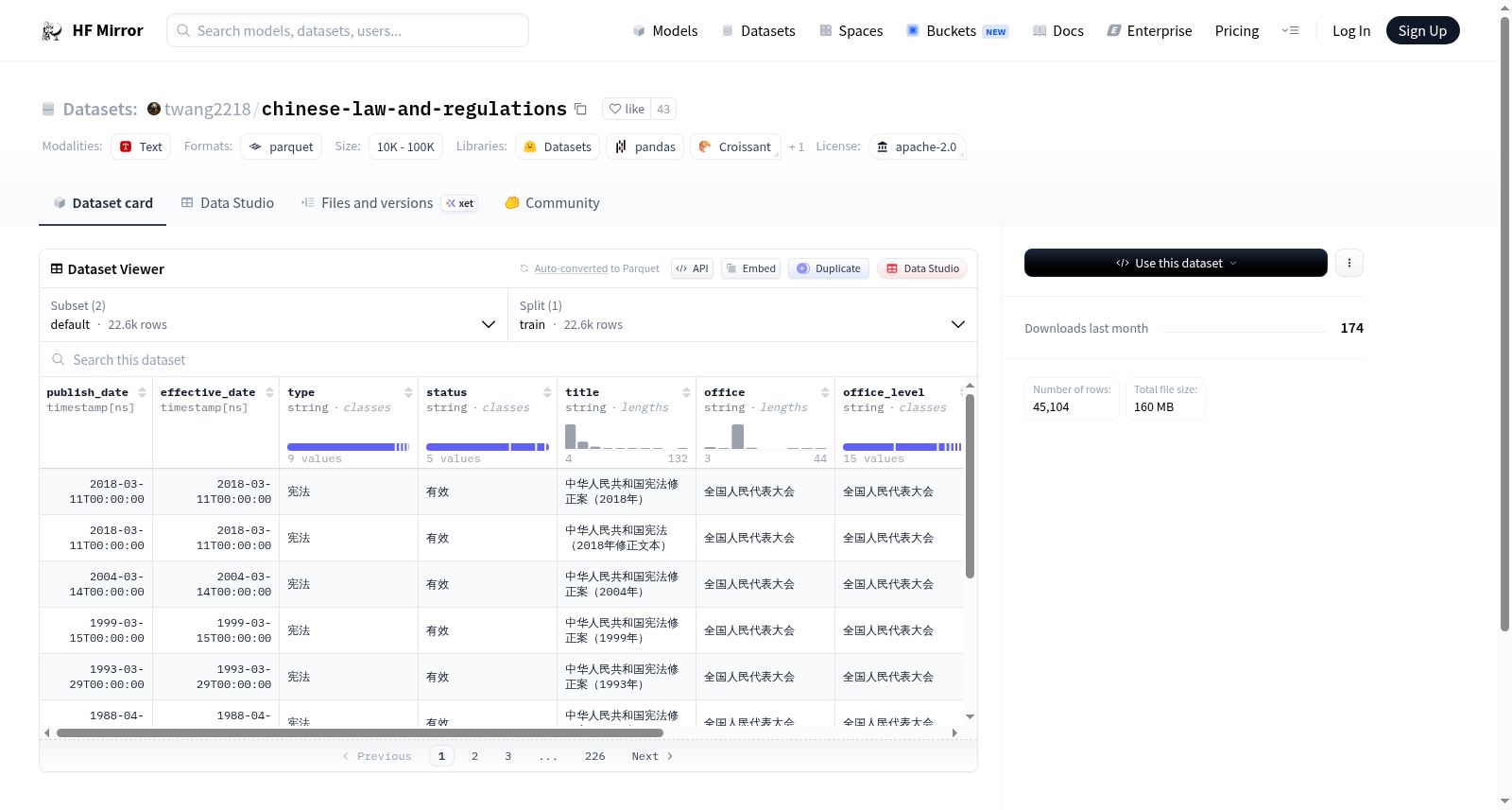Screen dimensions: 1512x810
Task: Open Docs in navigation
Action: click(x=1058, y=30)
